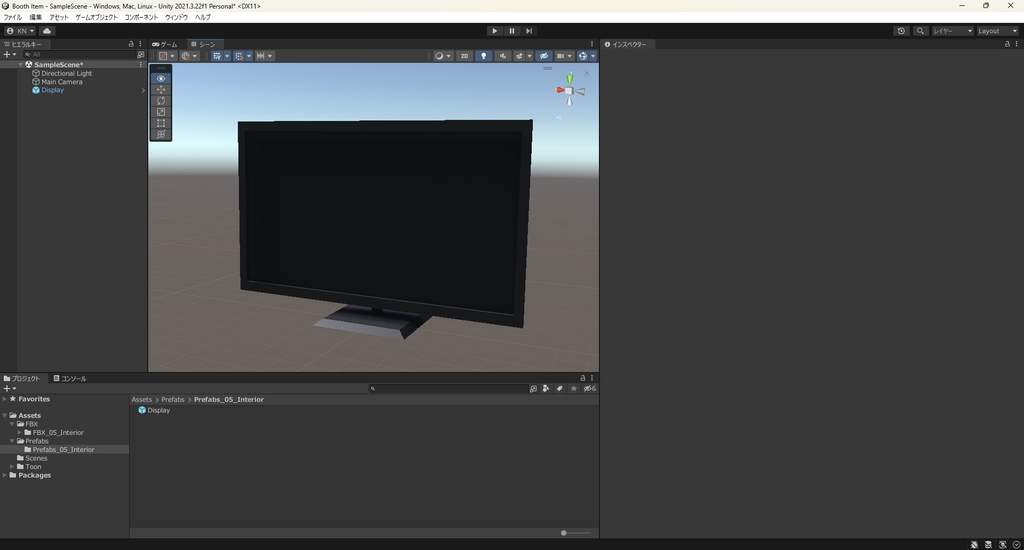Open Undo History in top toolbar
The width and height of the screenshot is (1024, 550).
pos(901,31)
